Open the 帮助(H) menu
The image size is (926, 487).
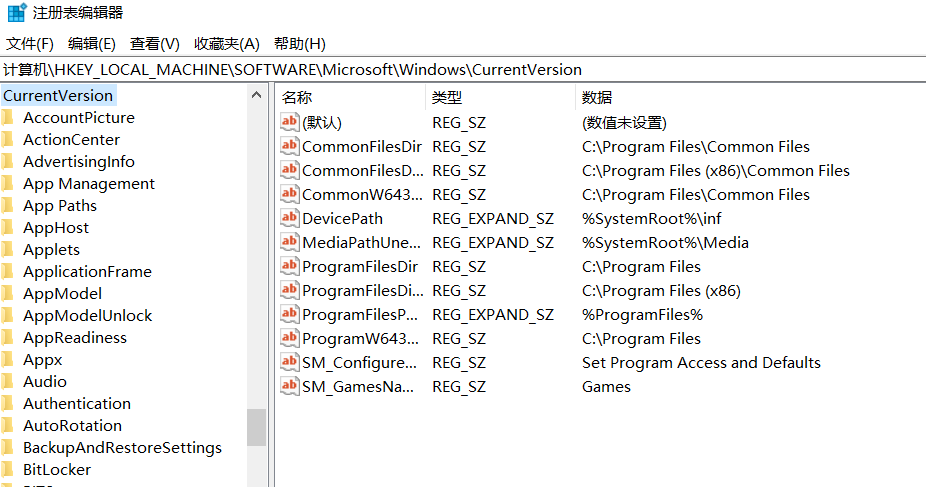pyautogui.click(x=299, y=44)
